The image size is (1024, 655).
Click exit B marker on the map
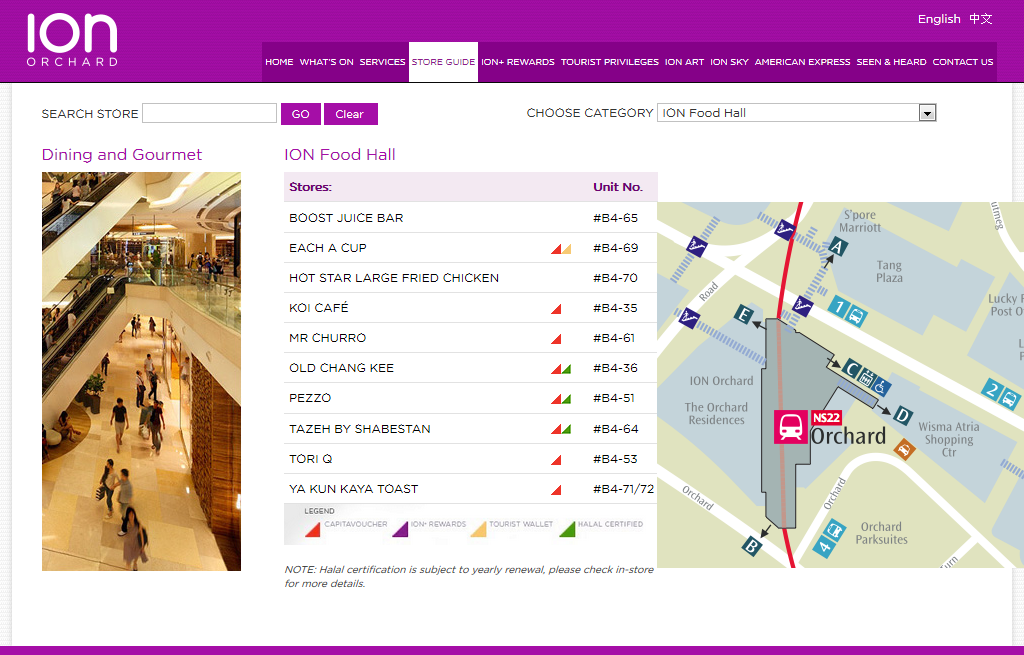(x=752, y=545)
